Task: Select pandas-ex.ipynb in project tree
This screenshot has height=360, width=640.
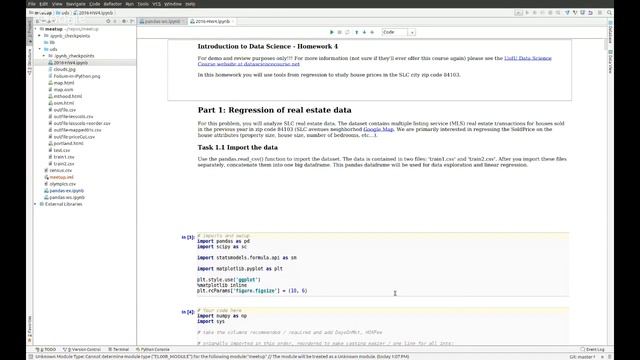Action: (x=67, y=191)
